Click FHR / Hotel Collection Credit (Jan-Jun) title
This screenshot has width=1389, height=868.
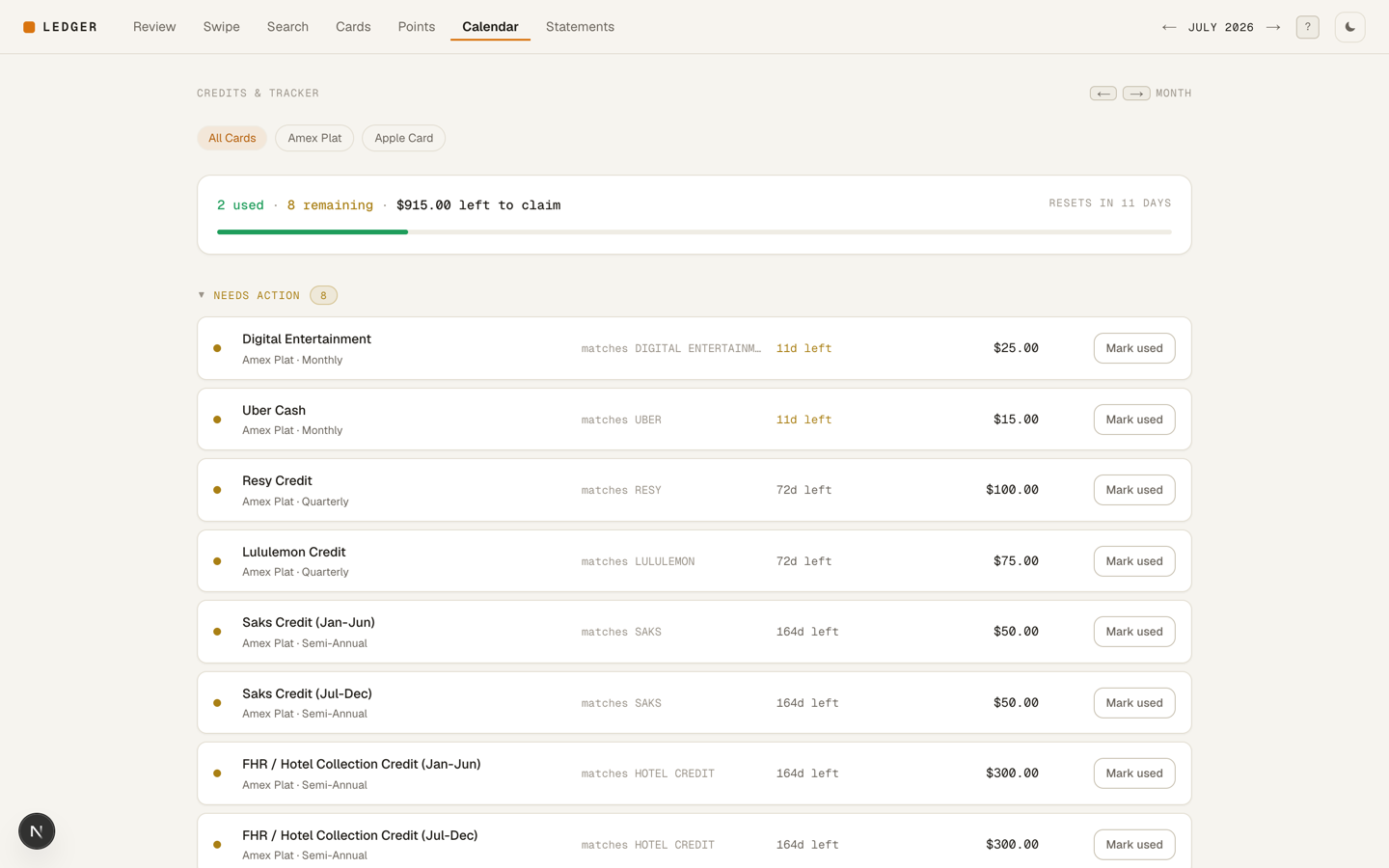(362, 765)
